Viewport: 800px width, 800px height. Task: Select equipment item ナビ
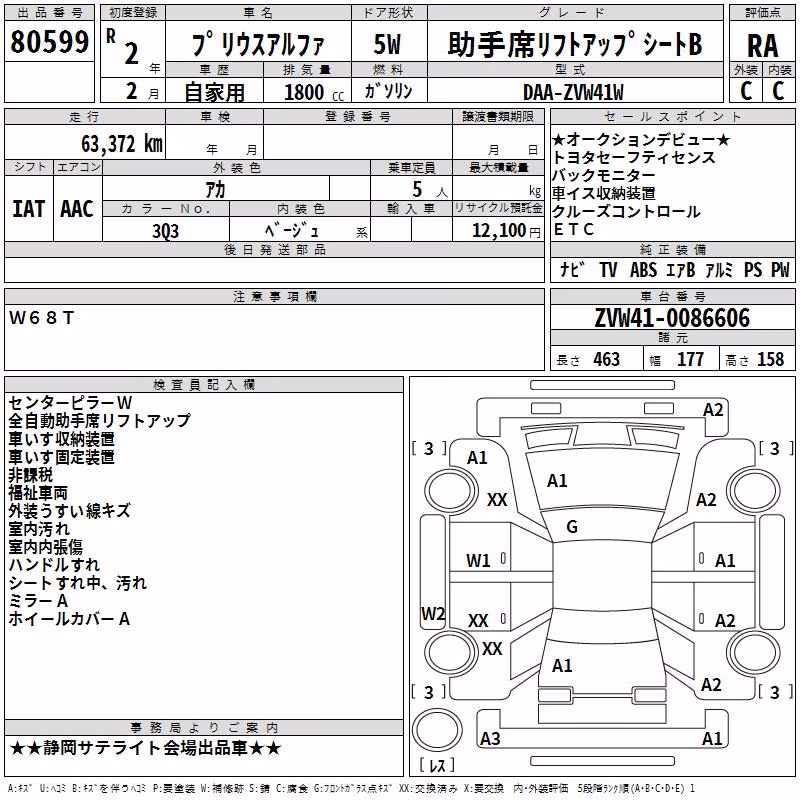572,269
